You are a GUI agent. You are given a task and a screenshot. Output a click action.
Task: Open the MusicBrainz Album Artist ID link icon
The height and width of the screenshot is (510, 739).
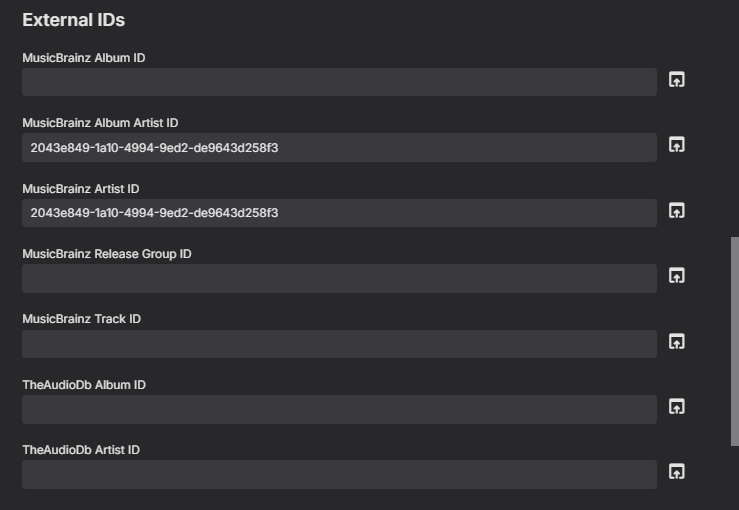click(677, 145)
